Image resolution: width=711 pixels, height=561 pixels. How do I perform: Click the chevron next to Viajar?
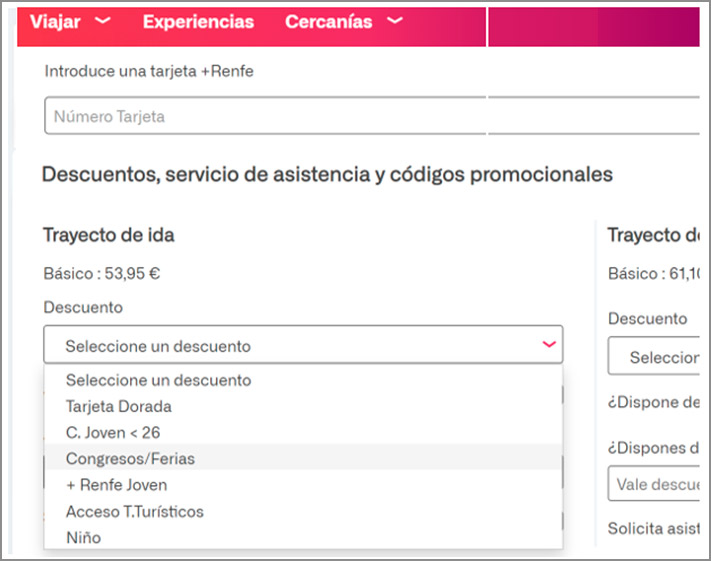pyautogui.click(x=101, y=21)
